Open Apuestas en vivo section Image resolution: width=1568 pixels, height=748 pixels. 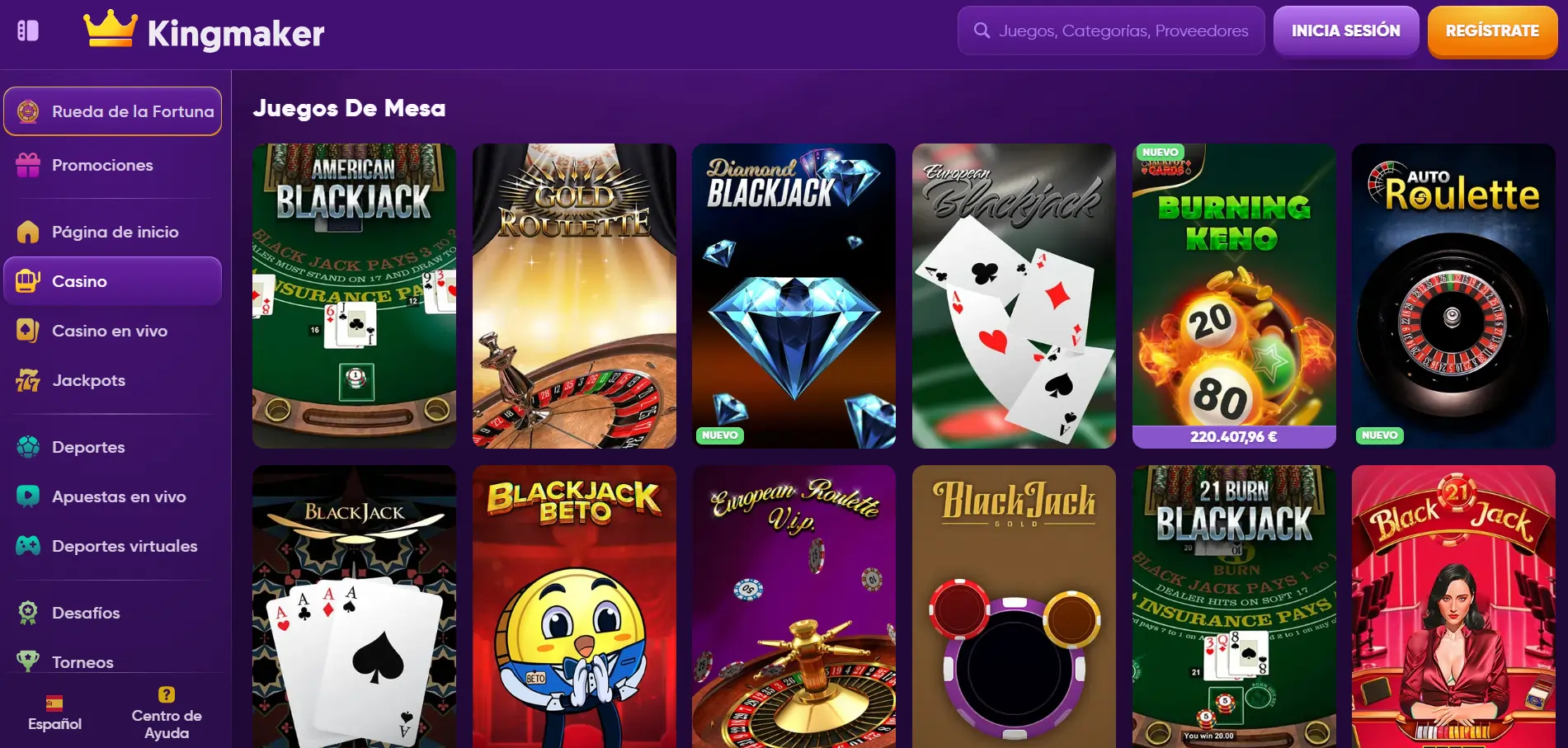[118, 496]
